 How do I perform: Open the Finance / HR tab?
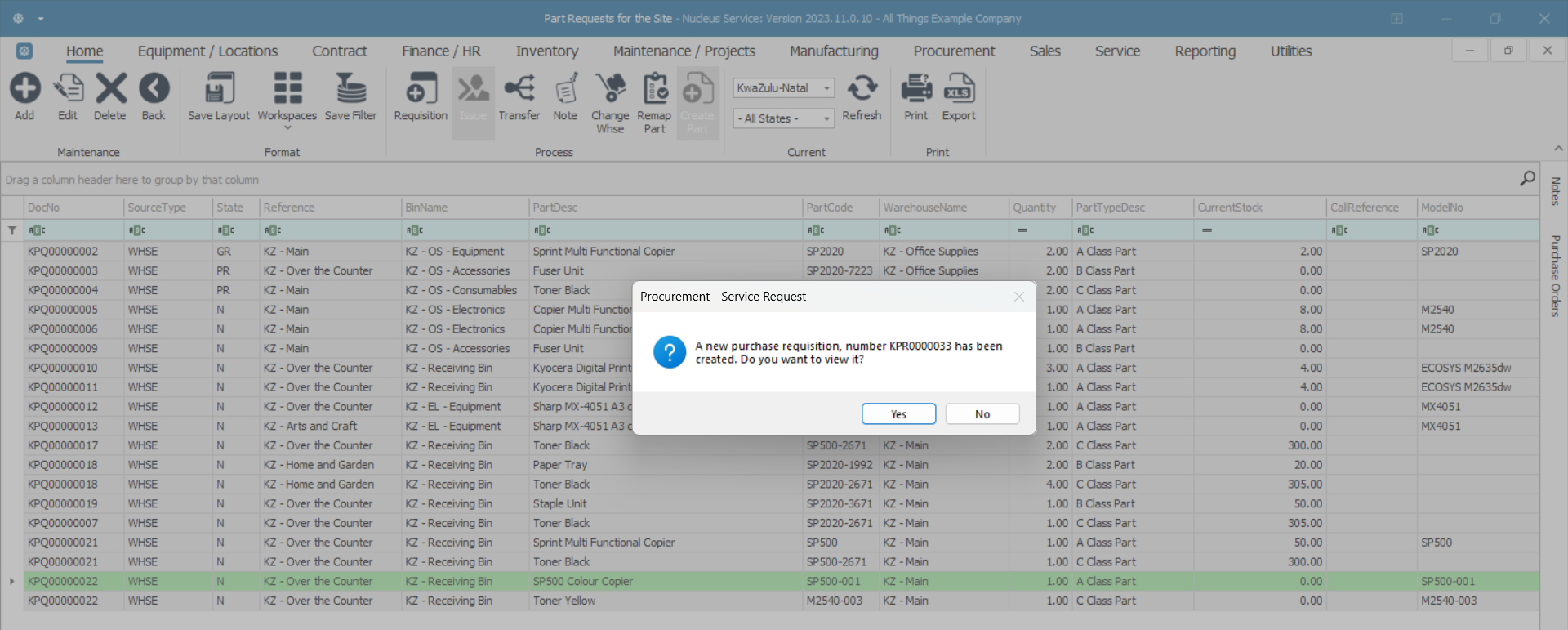click(x=441, y=51)
